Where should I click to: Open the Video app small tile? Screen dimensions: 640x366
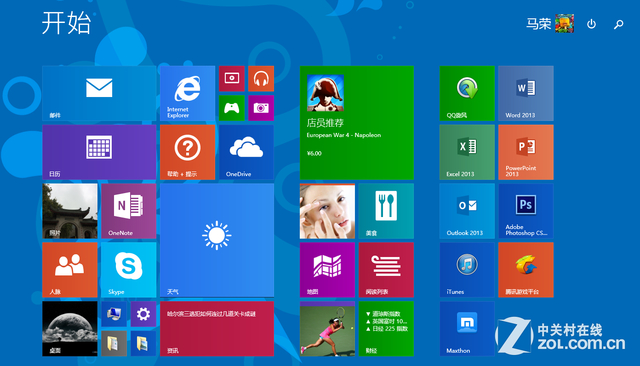[x=231, y=79]
